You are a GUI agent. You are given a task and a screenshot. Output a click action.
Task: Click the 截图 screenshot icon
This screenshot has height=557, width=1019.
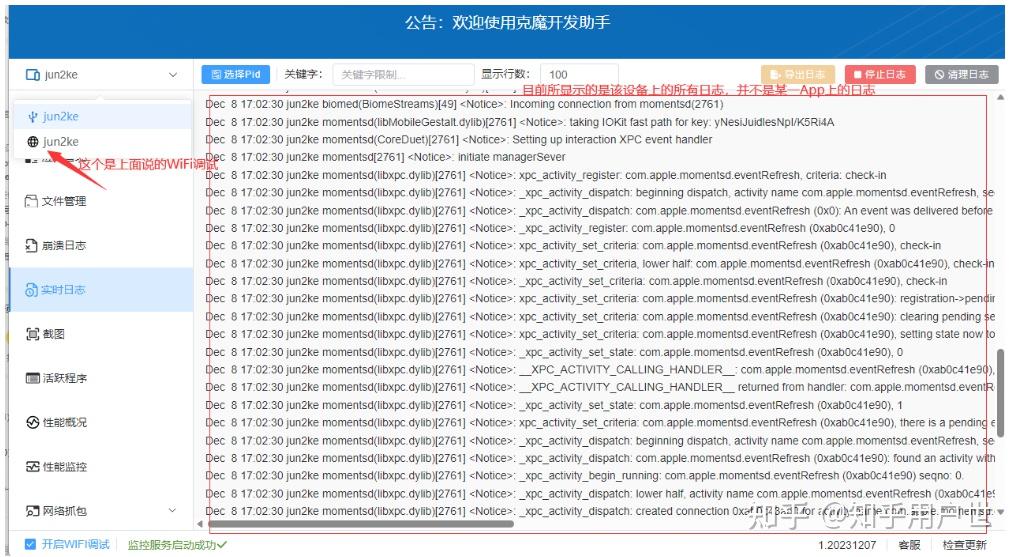(32, 334)
